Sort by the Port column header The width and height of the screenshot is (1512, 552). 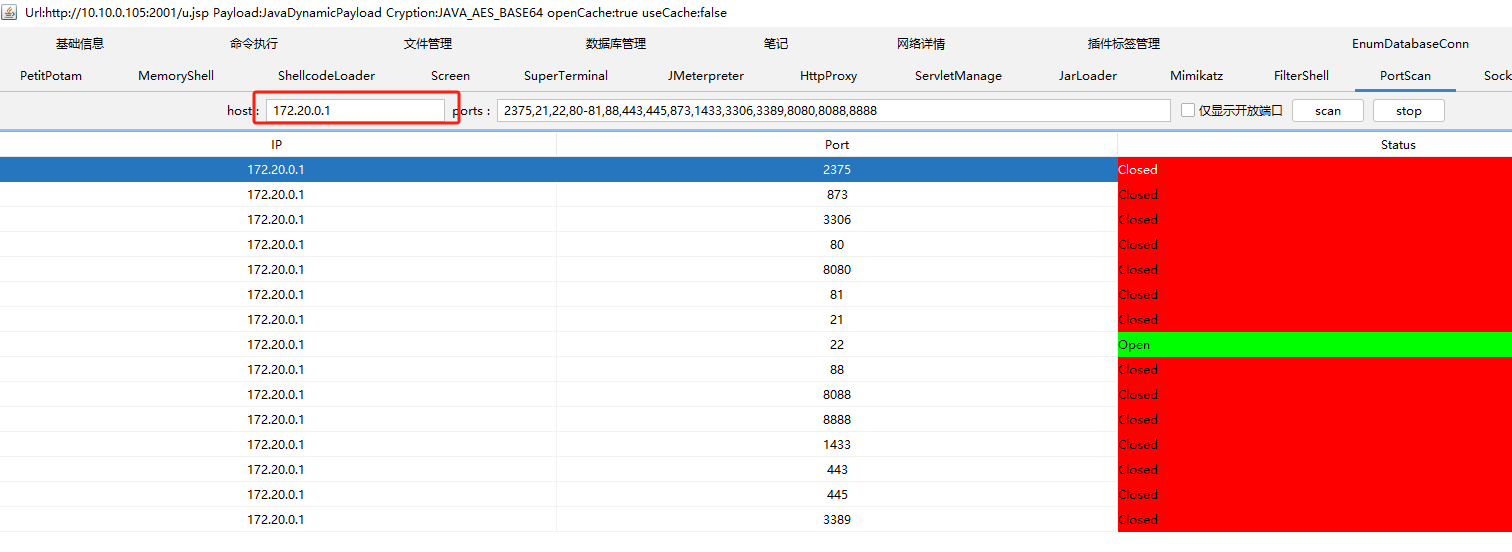tap(837, 145)
